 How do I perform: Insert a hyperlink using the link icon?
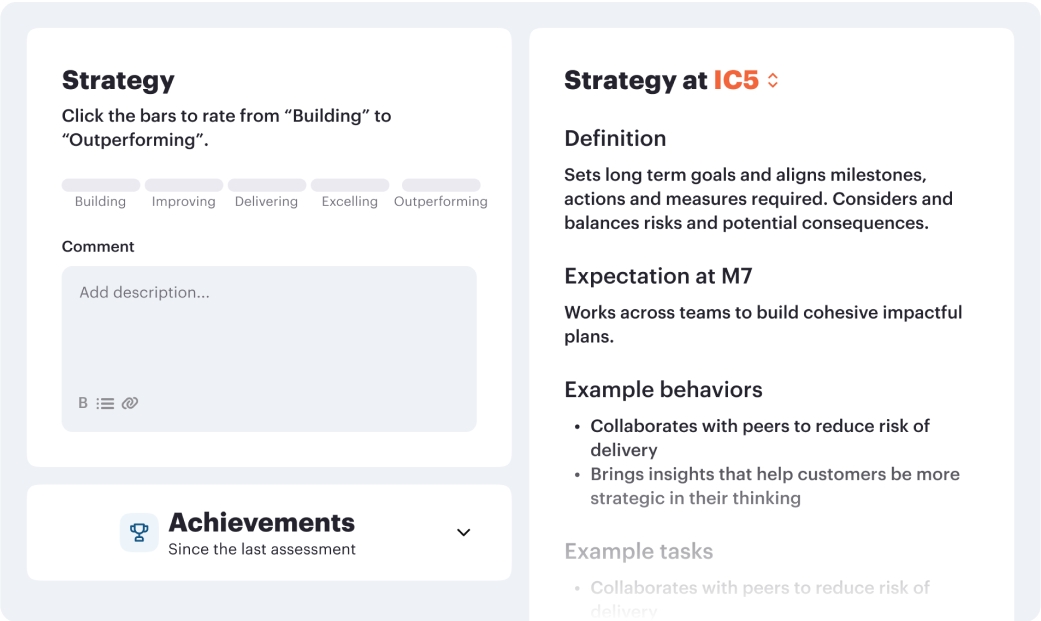click(x=129, y=403)
